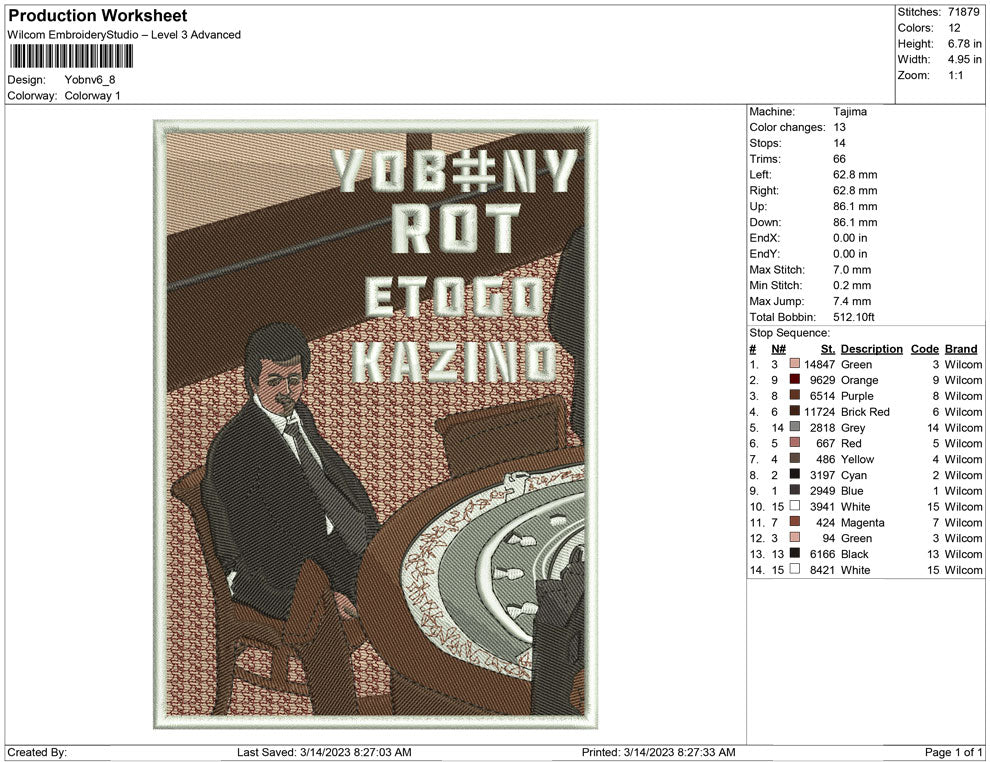Select the Total Bobbin value 512.10ft

(x=854, y=317)
